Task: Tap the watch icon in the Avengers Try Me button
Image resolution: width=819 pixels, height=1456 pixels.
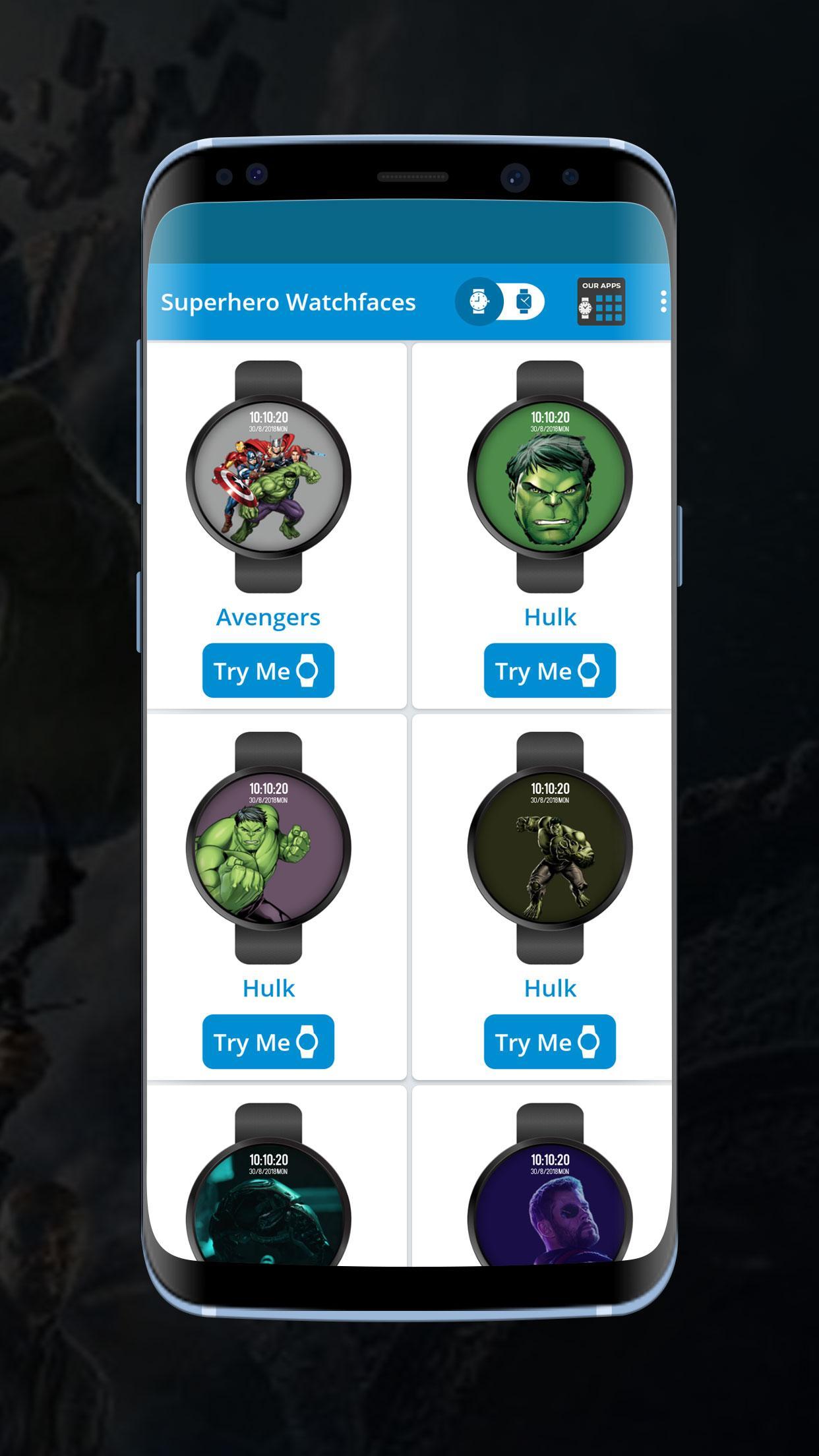Action: coord(307,671)
